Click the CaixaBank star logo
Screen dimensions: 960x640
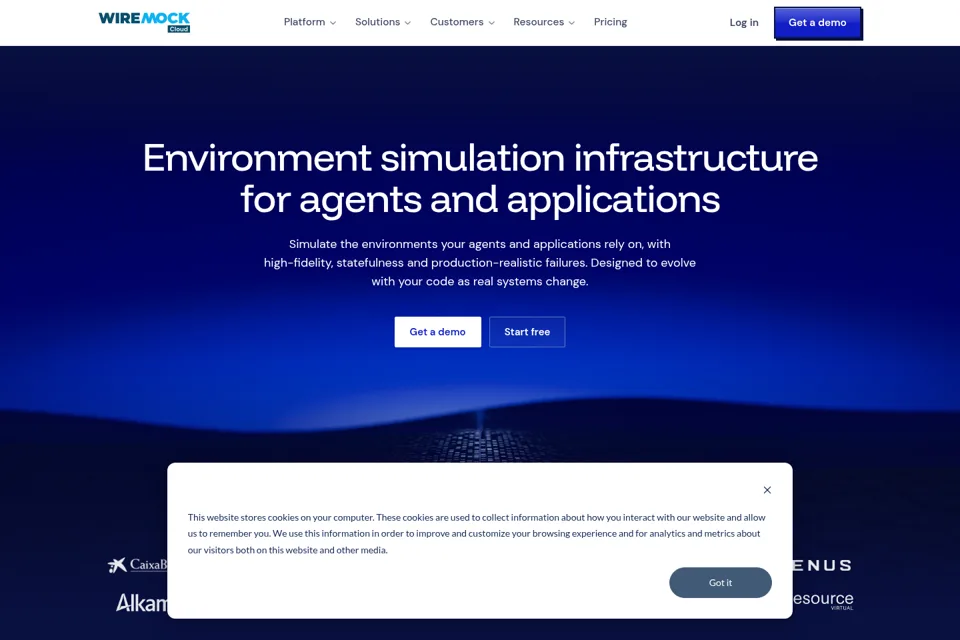tap(117, 565)
